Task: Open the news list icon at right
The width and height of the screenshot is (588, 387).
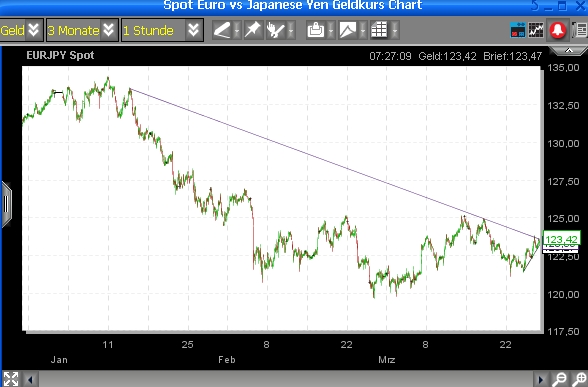Action: pyautogui.click(x=580, y=30)
